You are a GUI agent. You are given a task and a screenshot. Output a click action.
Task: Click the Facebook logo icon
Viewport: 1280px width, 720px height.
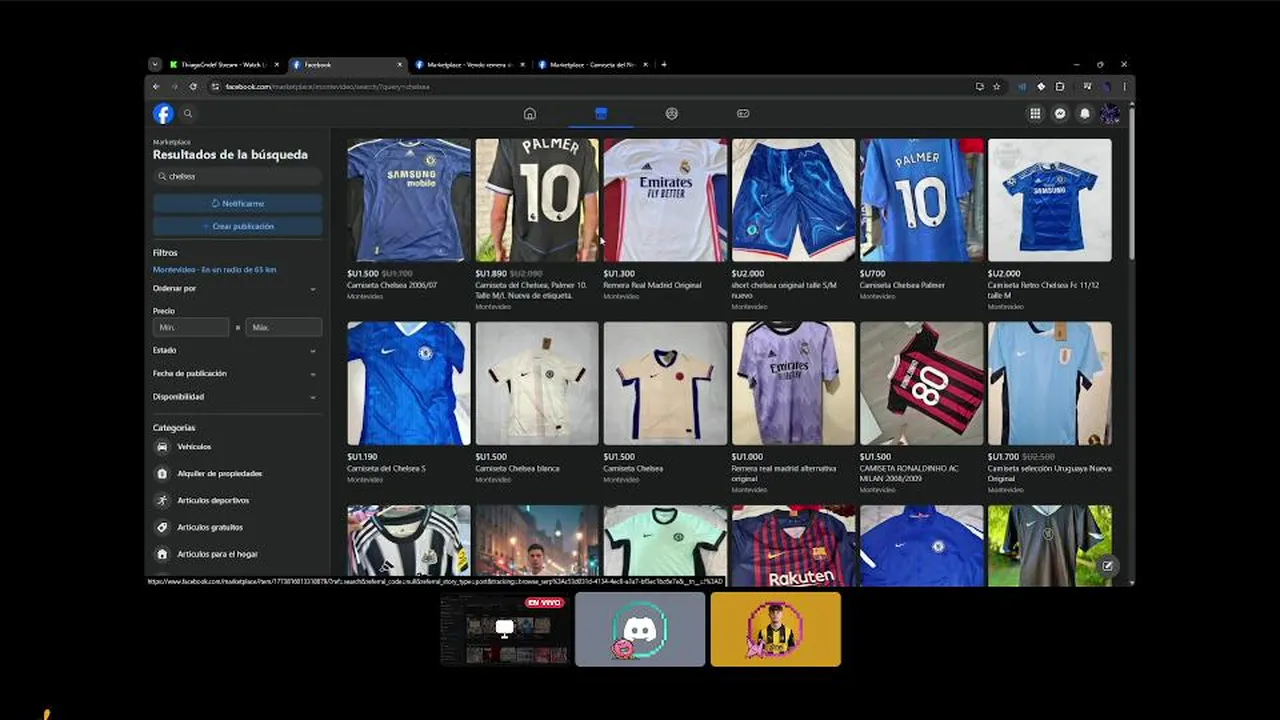click(163, 114)
